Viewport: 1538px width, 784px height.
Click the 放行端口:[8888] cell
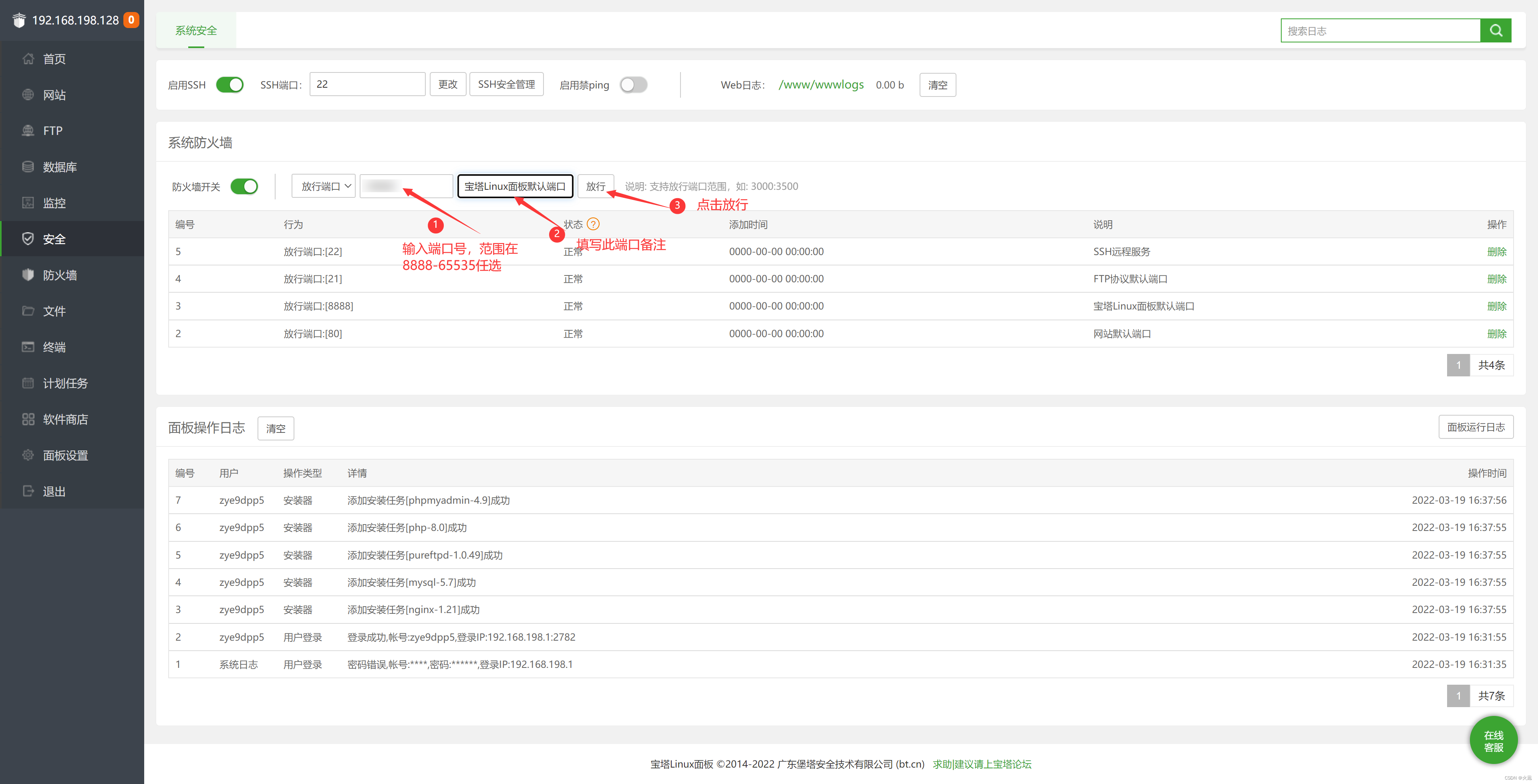point(318,306)
